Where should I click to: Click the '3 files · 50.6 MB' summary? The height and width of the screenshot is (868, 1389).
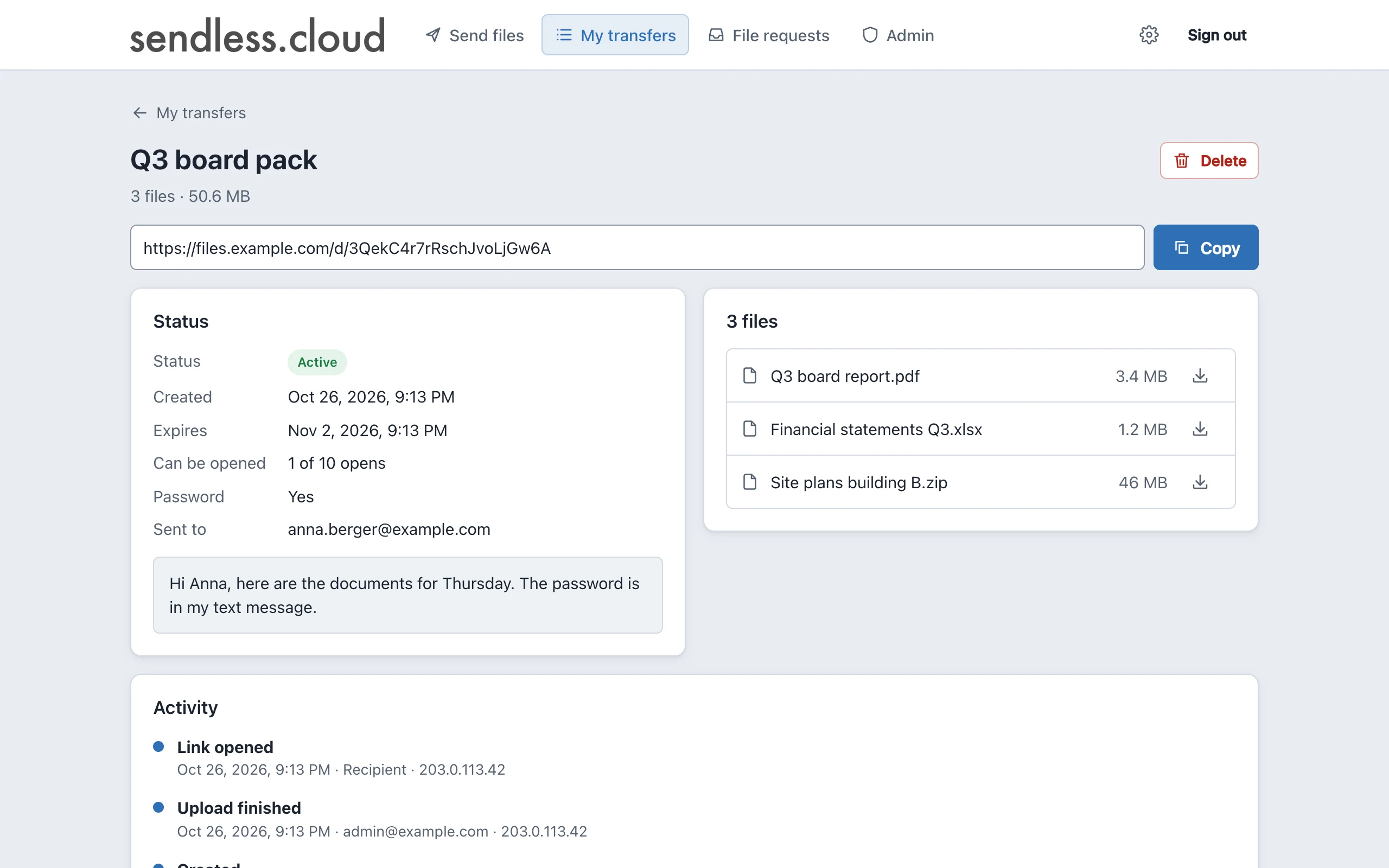pyautogui.click(x=190, y=196)
